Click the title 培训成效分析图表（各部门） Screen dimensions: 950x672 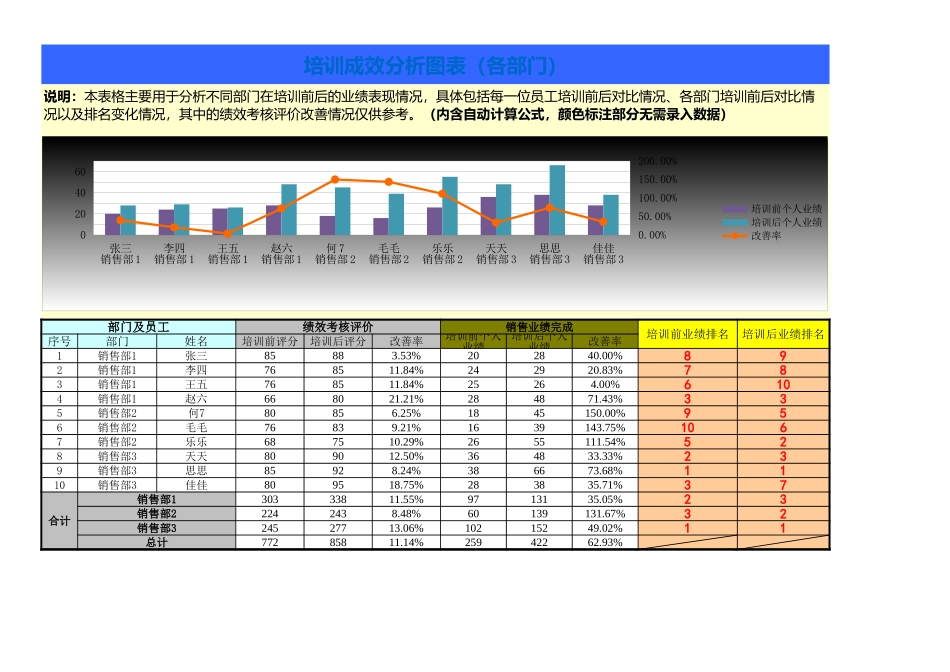430,66
